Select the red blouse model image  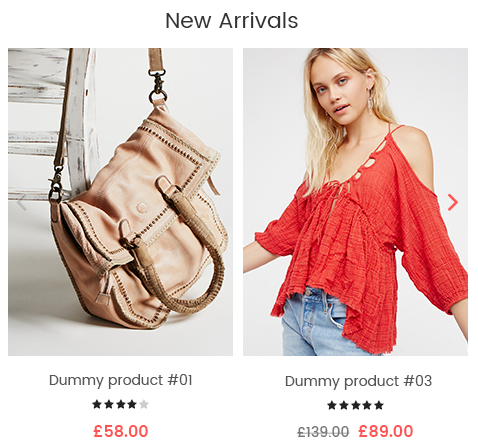tap(355, 202)
